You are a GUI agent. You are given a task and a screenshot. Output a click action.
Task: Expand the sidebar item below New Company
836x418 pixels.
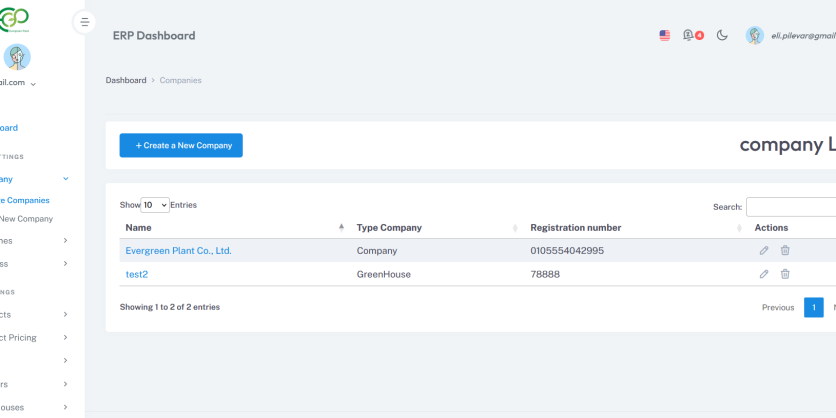click(66, 240)
